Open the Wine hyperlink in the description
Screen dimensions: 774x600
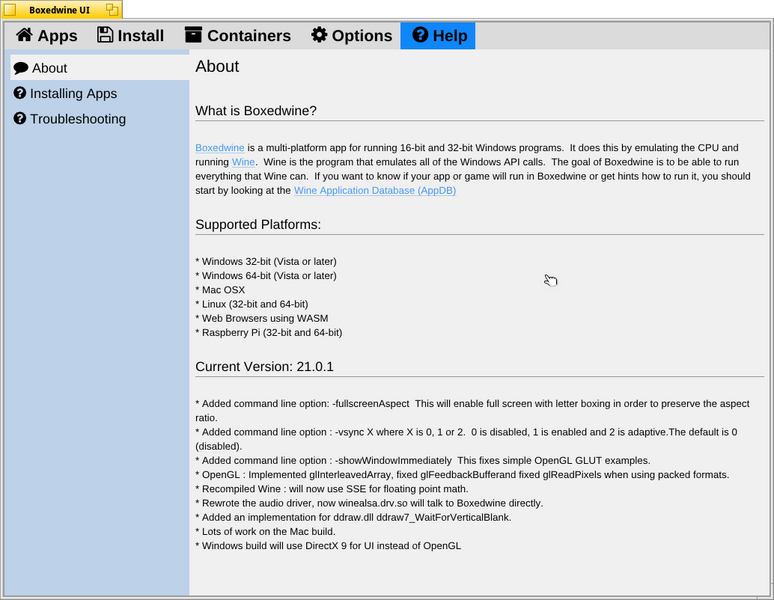click(x=243, y=162)
